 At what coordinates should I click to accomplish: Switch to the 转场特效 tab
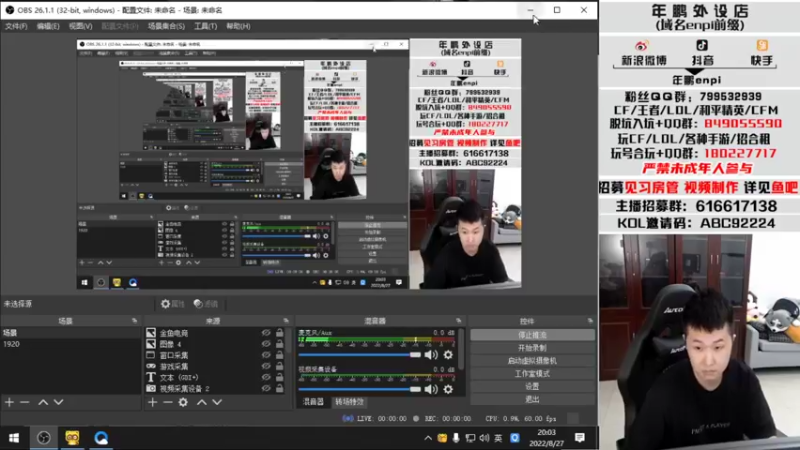(x=349, y=402)
